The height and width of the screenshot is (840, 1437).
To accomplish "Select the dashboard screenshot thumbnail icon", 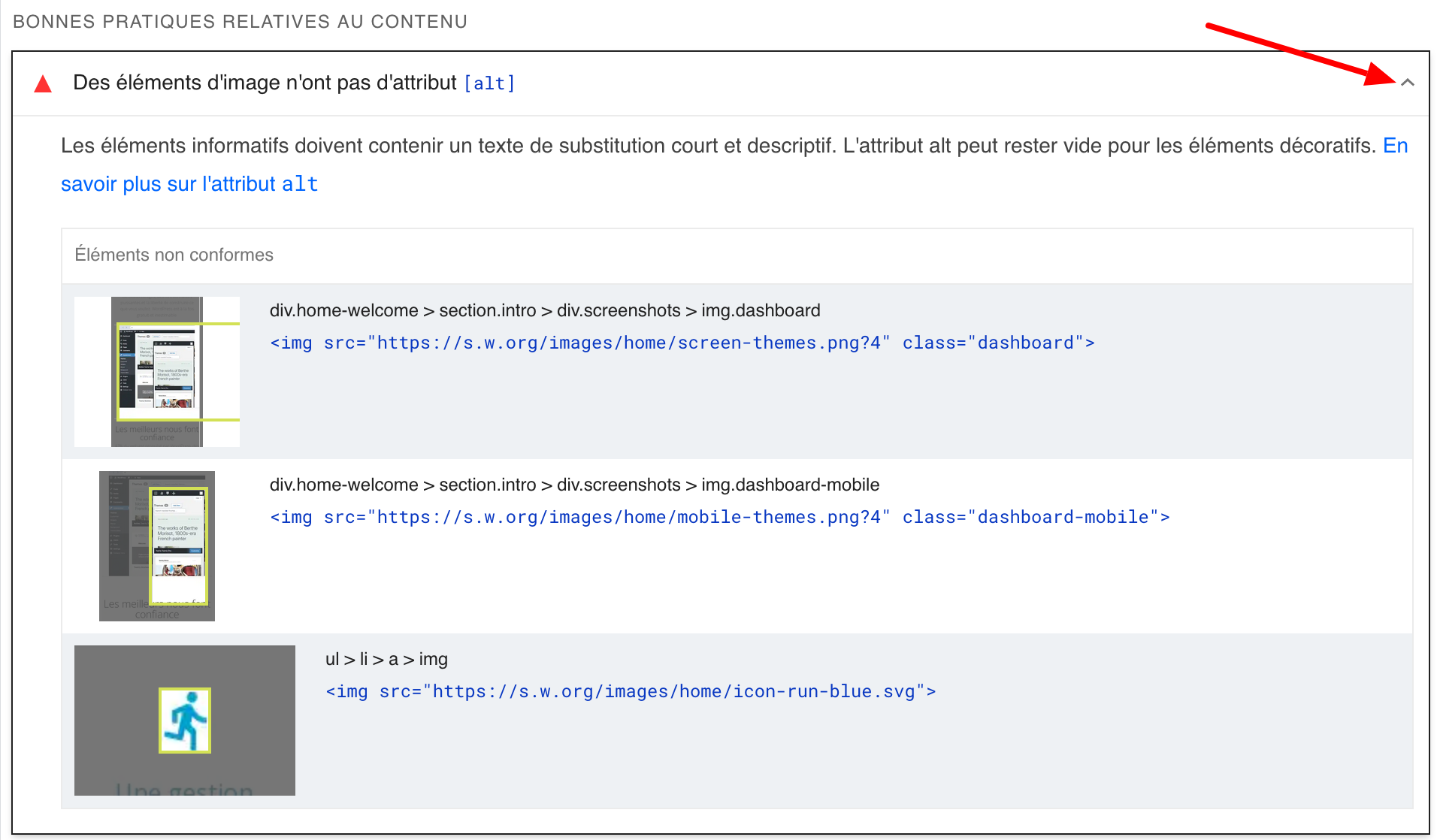I will tap(156, 371).
